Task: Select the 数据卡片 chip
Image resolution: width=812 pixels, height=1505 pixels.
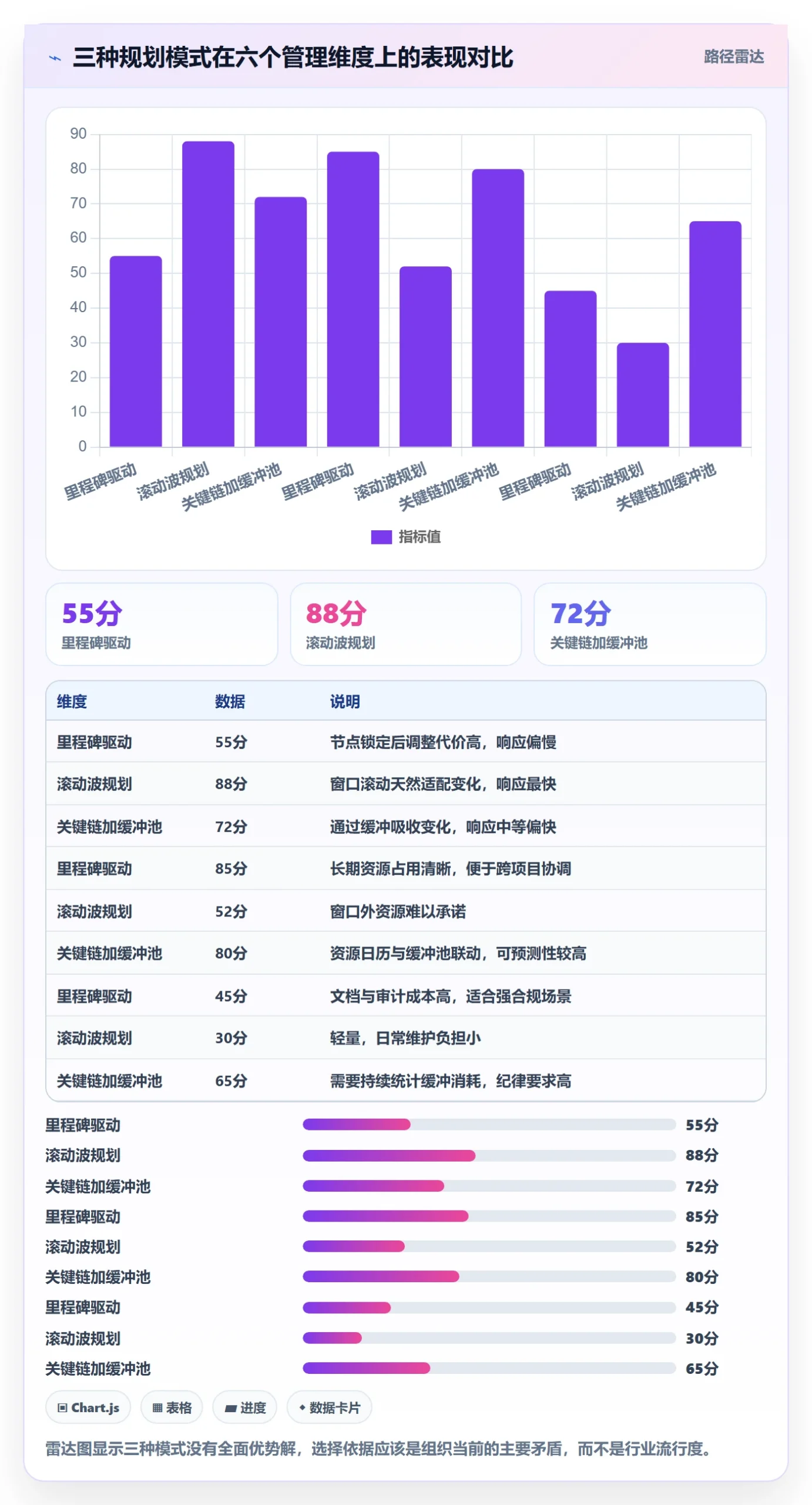Action: point(329,1407)
